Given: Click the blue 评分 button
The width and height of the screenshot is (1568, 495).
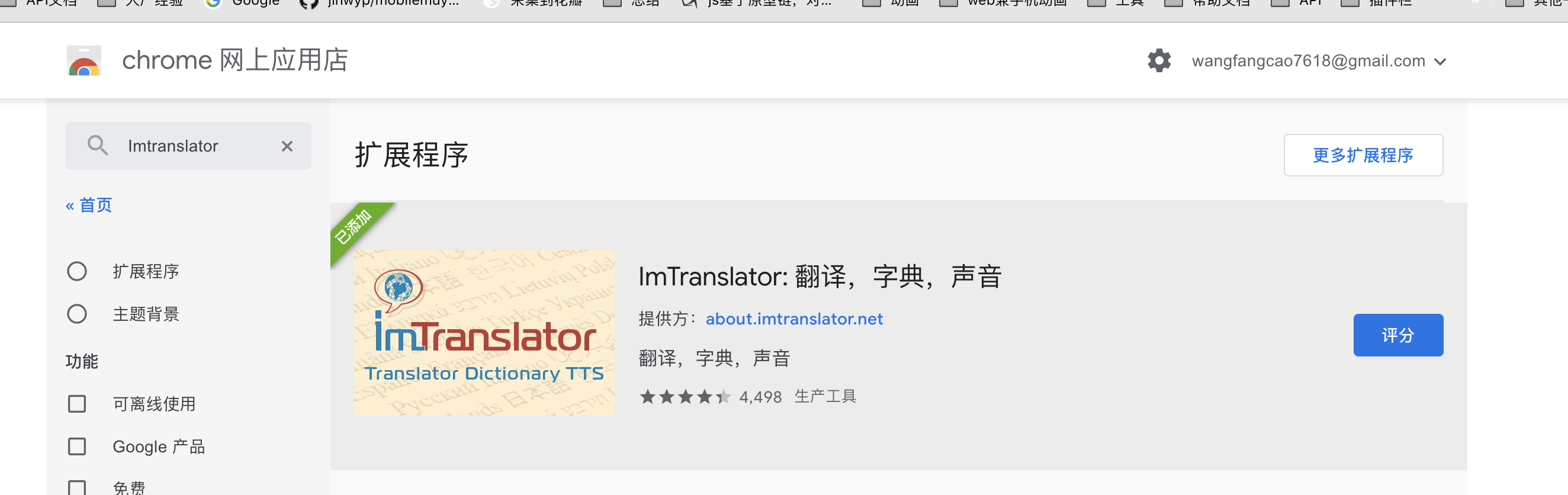Looking at the screenshot, I should (1398, 335).
